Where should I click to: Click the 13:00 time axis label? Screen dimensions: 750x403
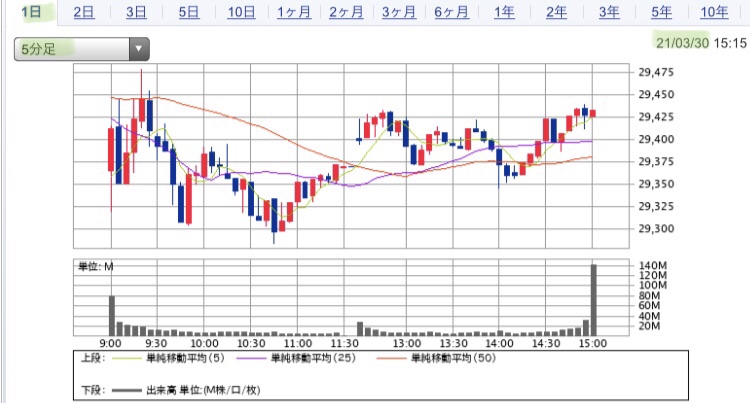[x=407, y=343]
